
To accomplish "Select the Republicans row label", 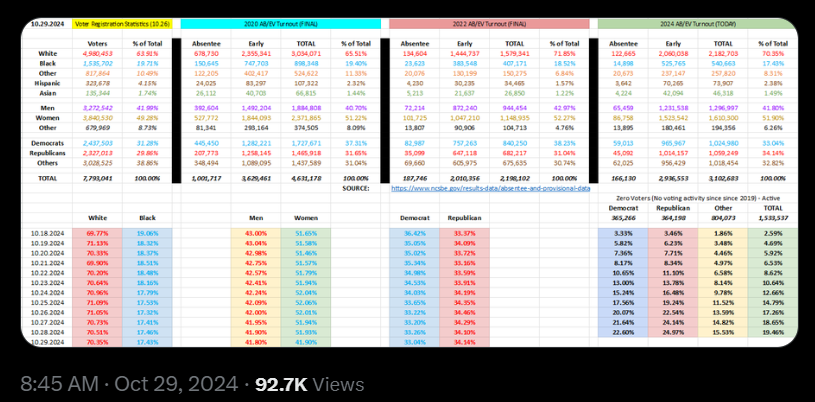I will point(47,153).
